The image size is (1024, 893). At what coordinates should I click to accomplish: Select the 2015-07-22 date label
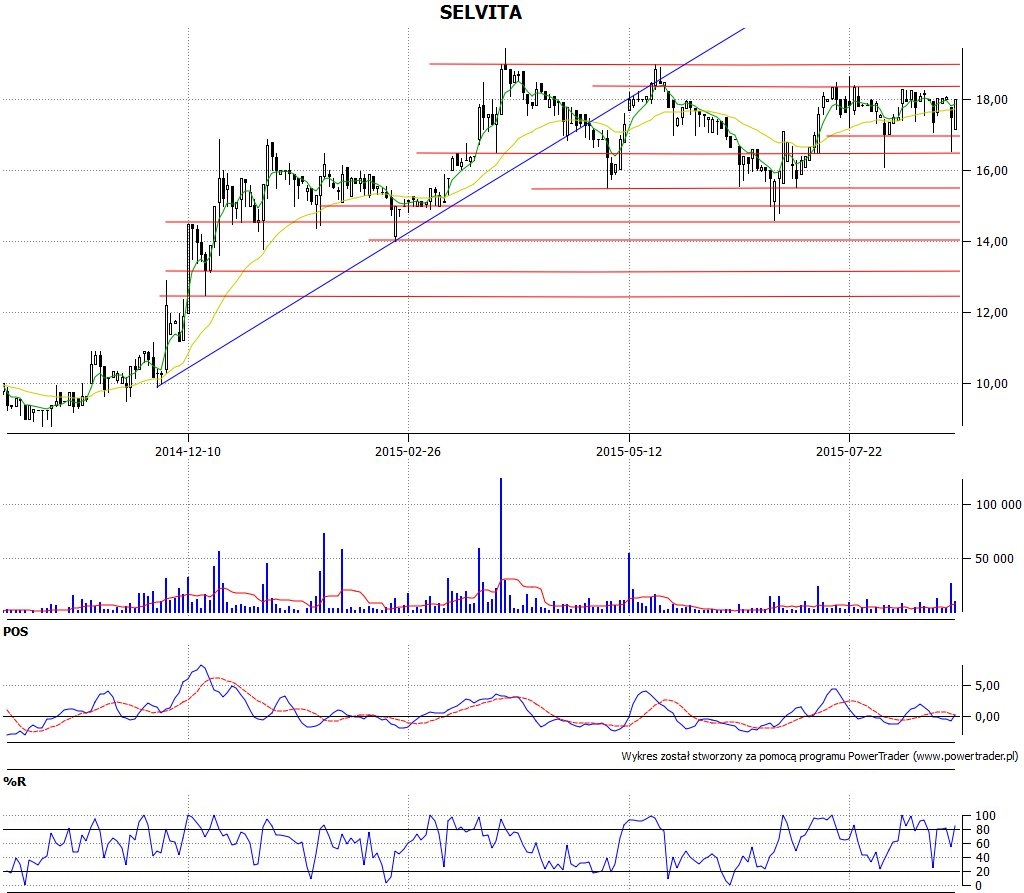848,451
